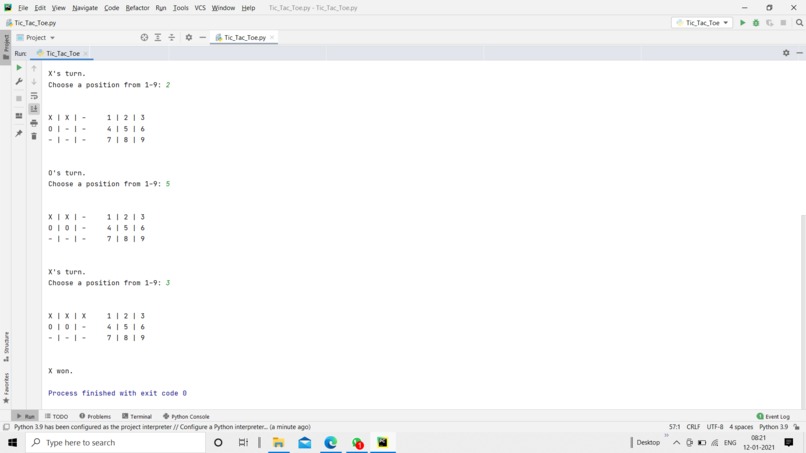Click top toolbar stop button
Viewport: 806px width, 453px height.
tap(783, 23)
